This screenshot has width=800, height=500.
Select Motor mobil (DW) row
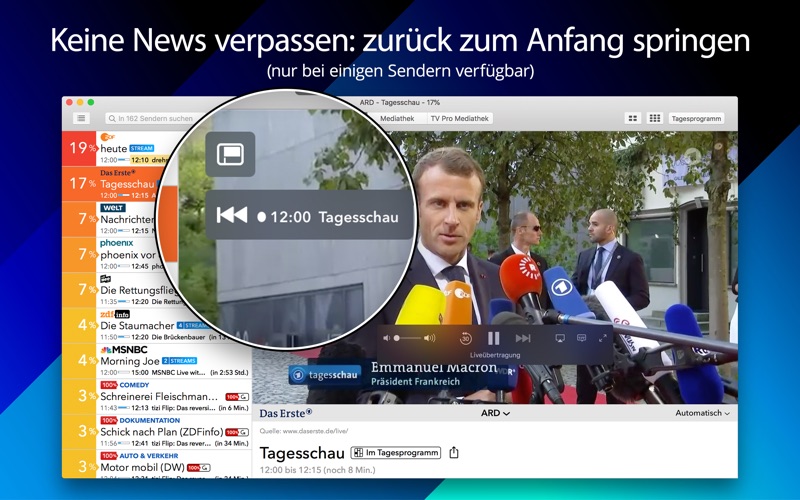[x=157, y=463]
